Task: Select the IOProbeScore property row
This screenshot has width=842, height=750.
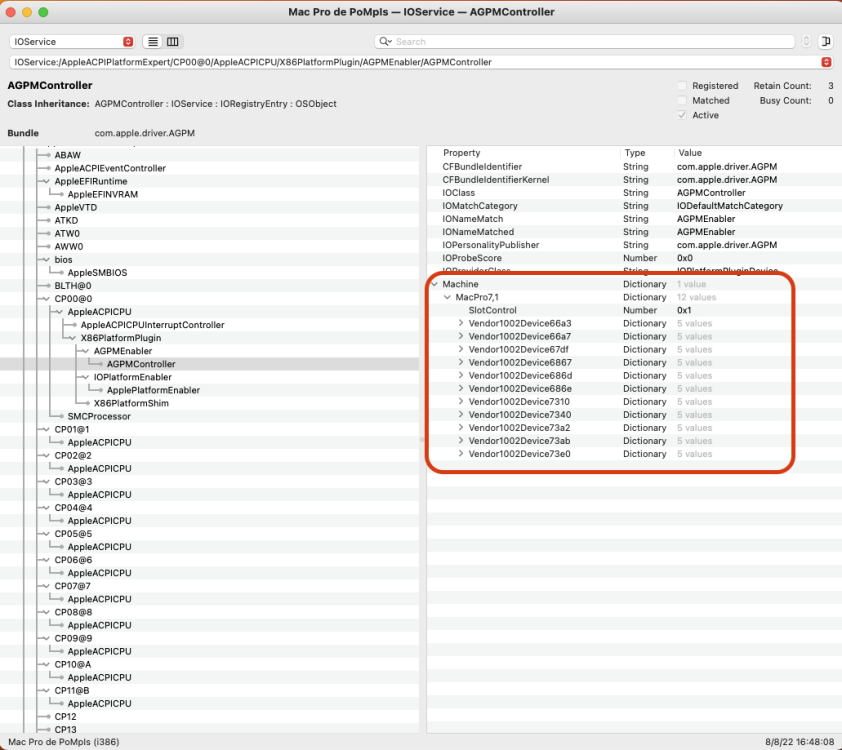Action: (635, 258)
